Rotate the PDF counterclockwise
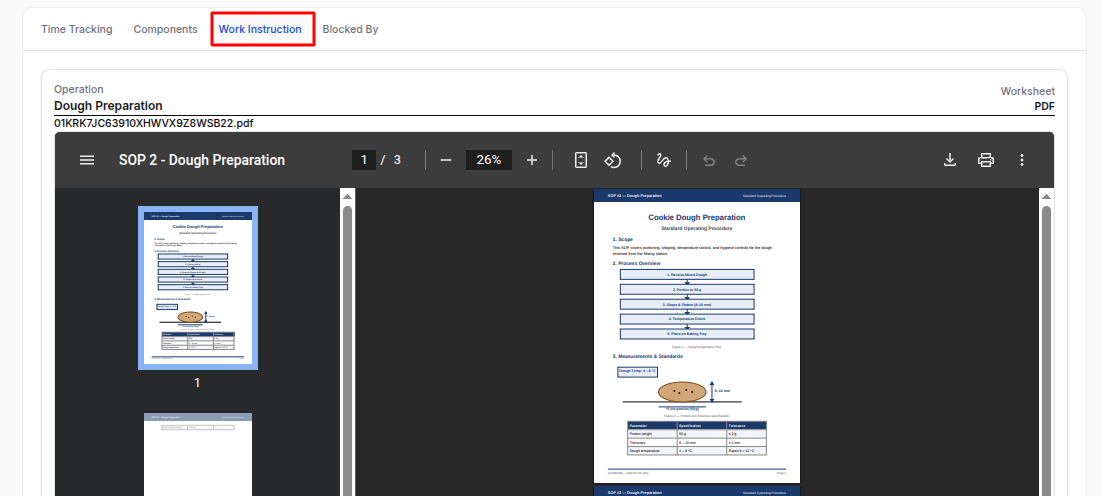This screenshot has height=496, width=1102. click(613, 160)
